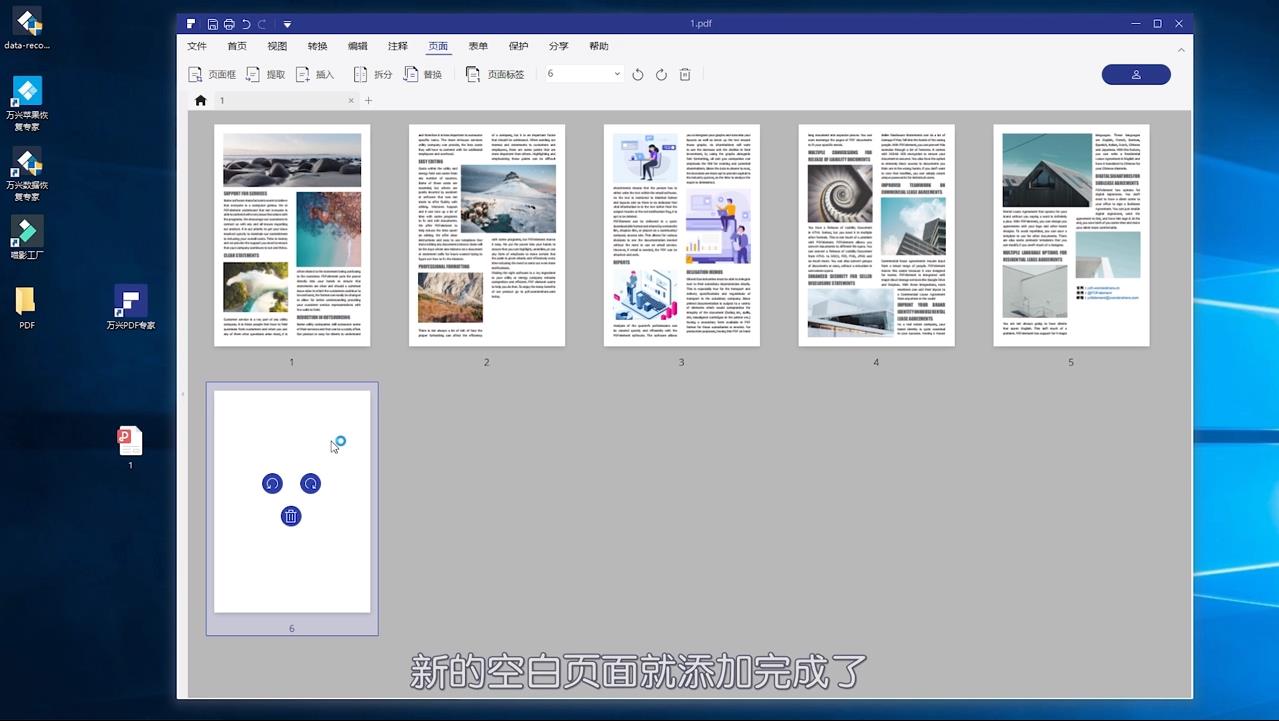Open the 注释 tab
1279x721 pixels.
(398, 46)
